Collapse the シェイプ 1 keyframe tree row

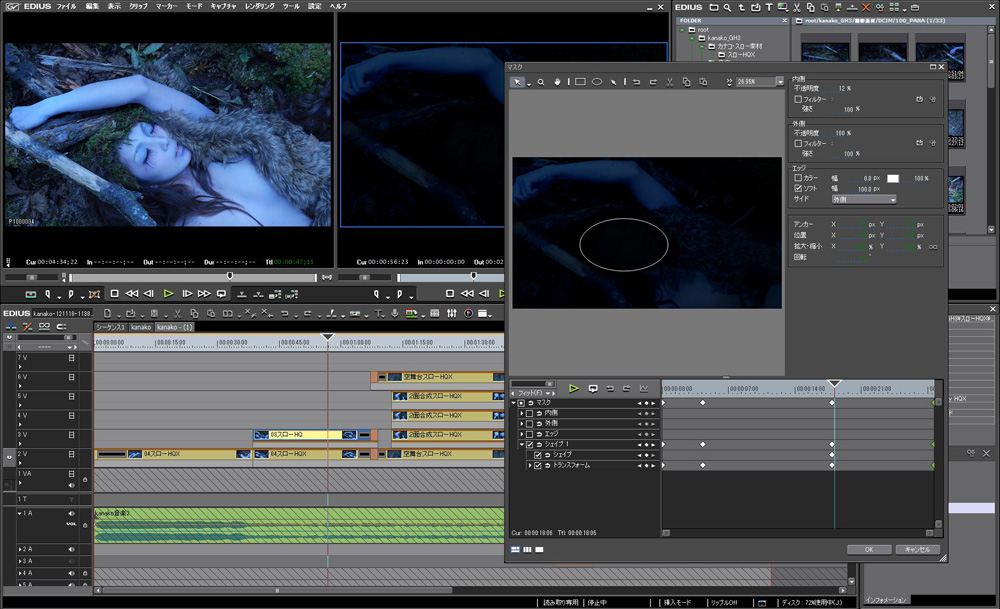522,444
